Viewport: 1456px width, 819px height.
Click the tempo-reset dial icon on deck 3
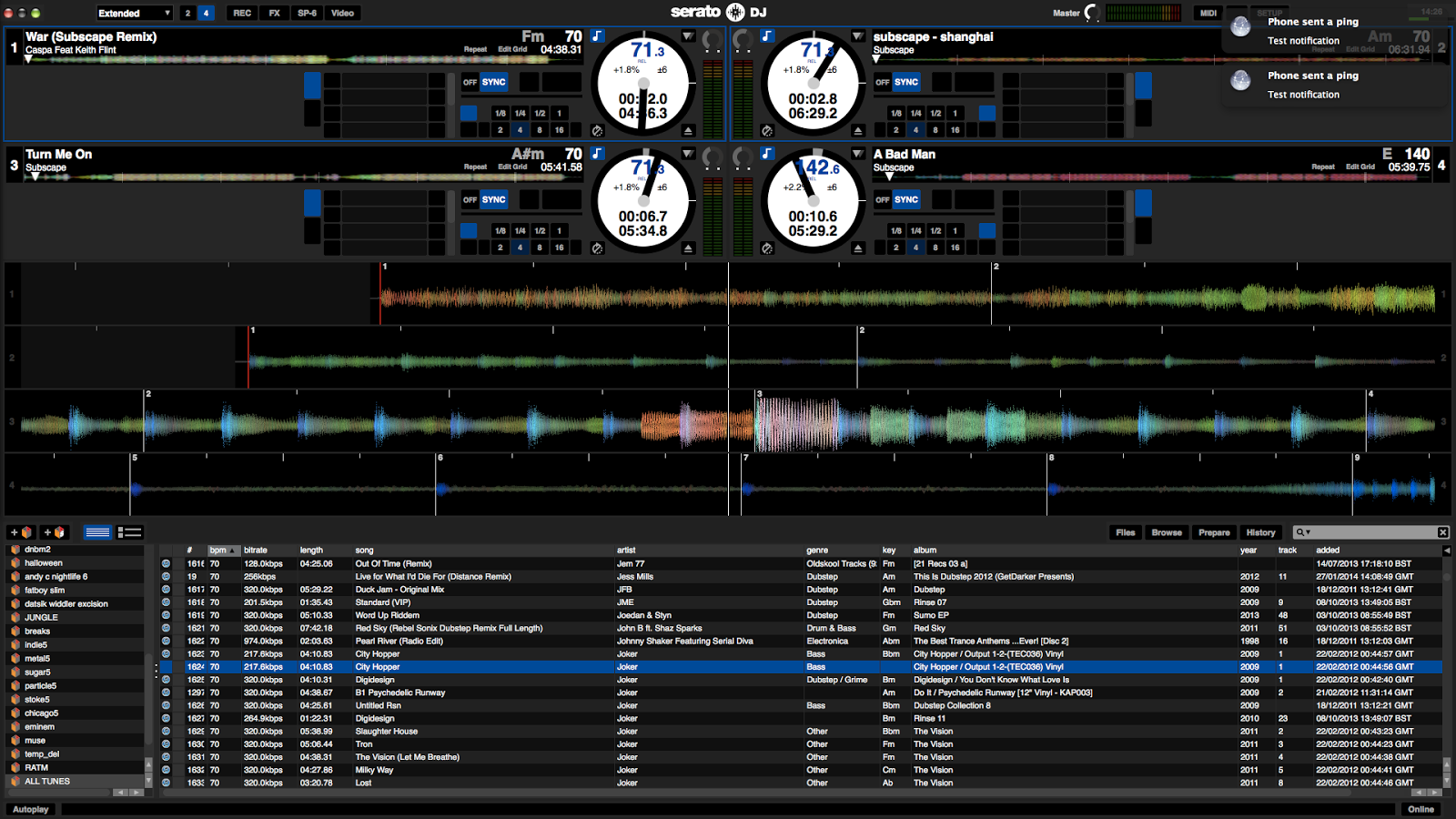pos(597,248)
